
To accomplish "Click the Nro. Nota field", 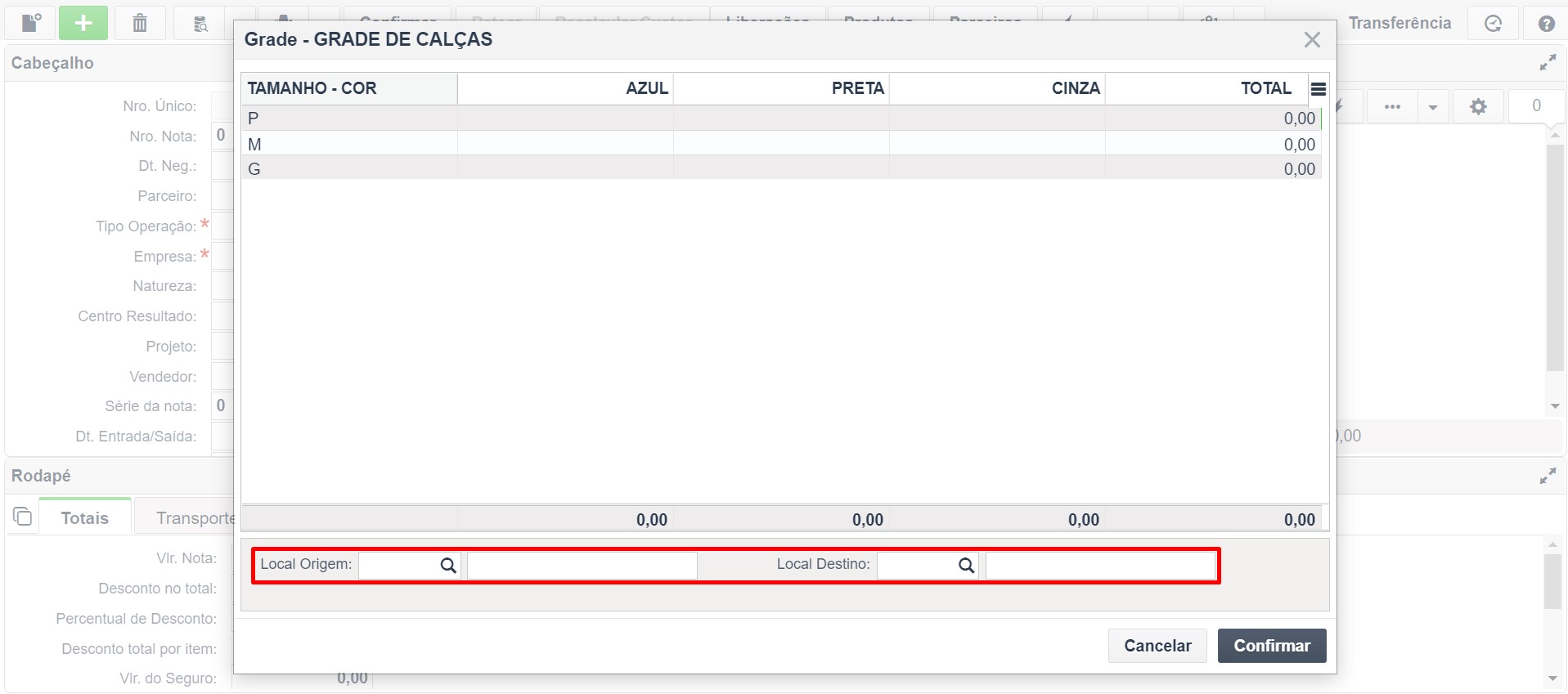I will (222, 136).
